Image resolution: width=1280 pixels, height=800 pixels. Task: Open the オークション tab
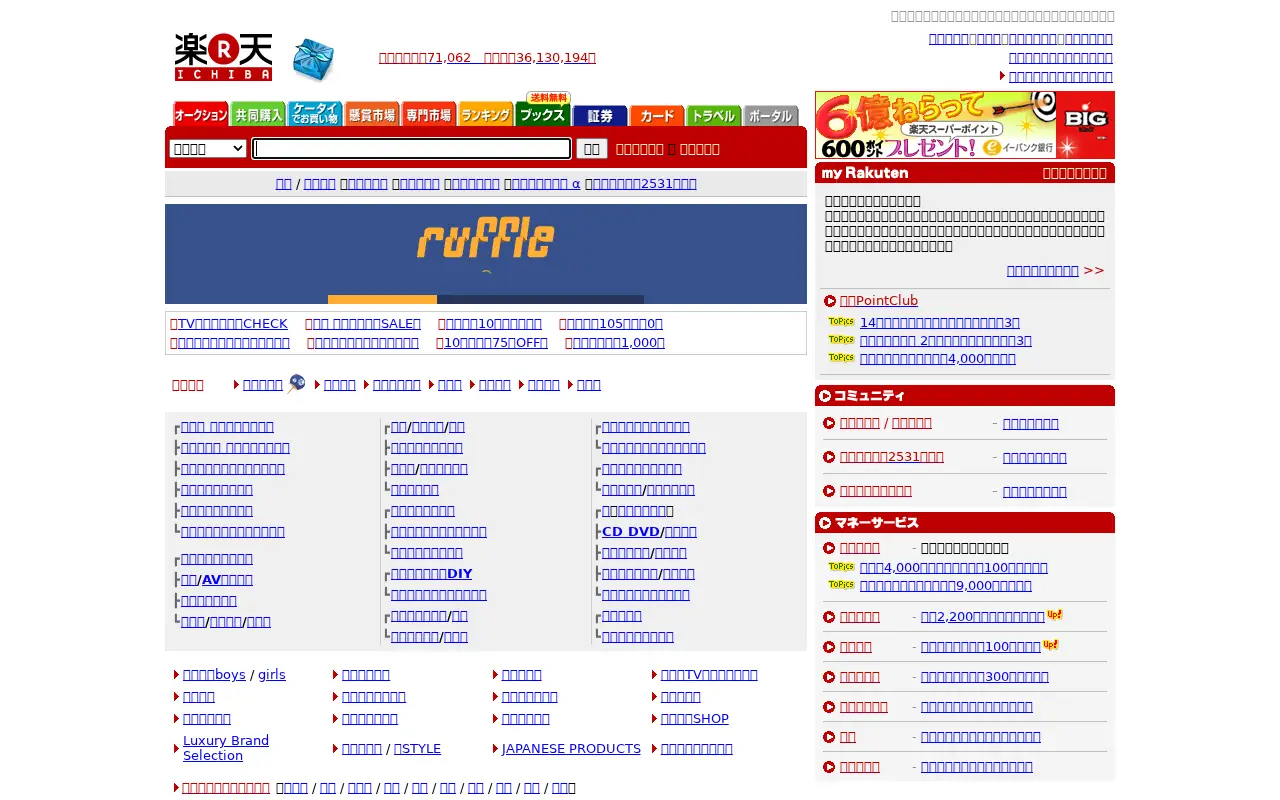[x=201, y=115]
